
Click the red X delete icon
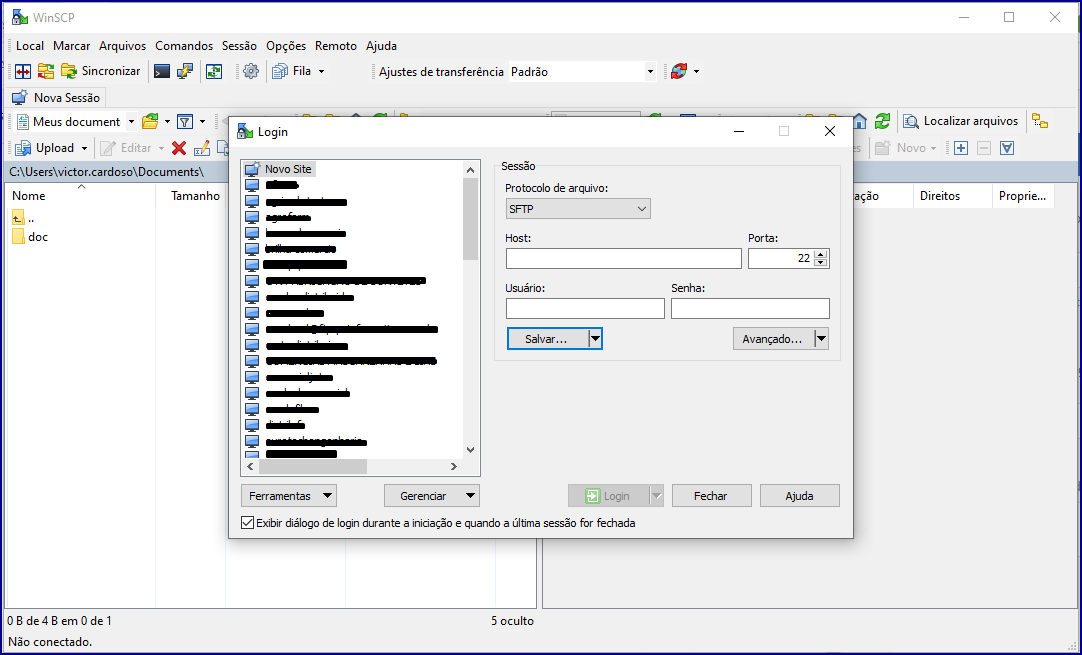[x=179, y=148]
